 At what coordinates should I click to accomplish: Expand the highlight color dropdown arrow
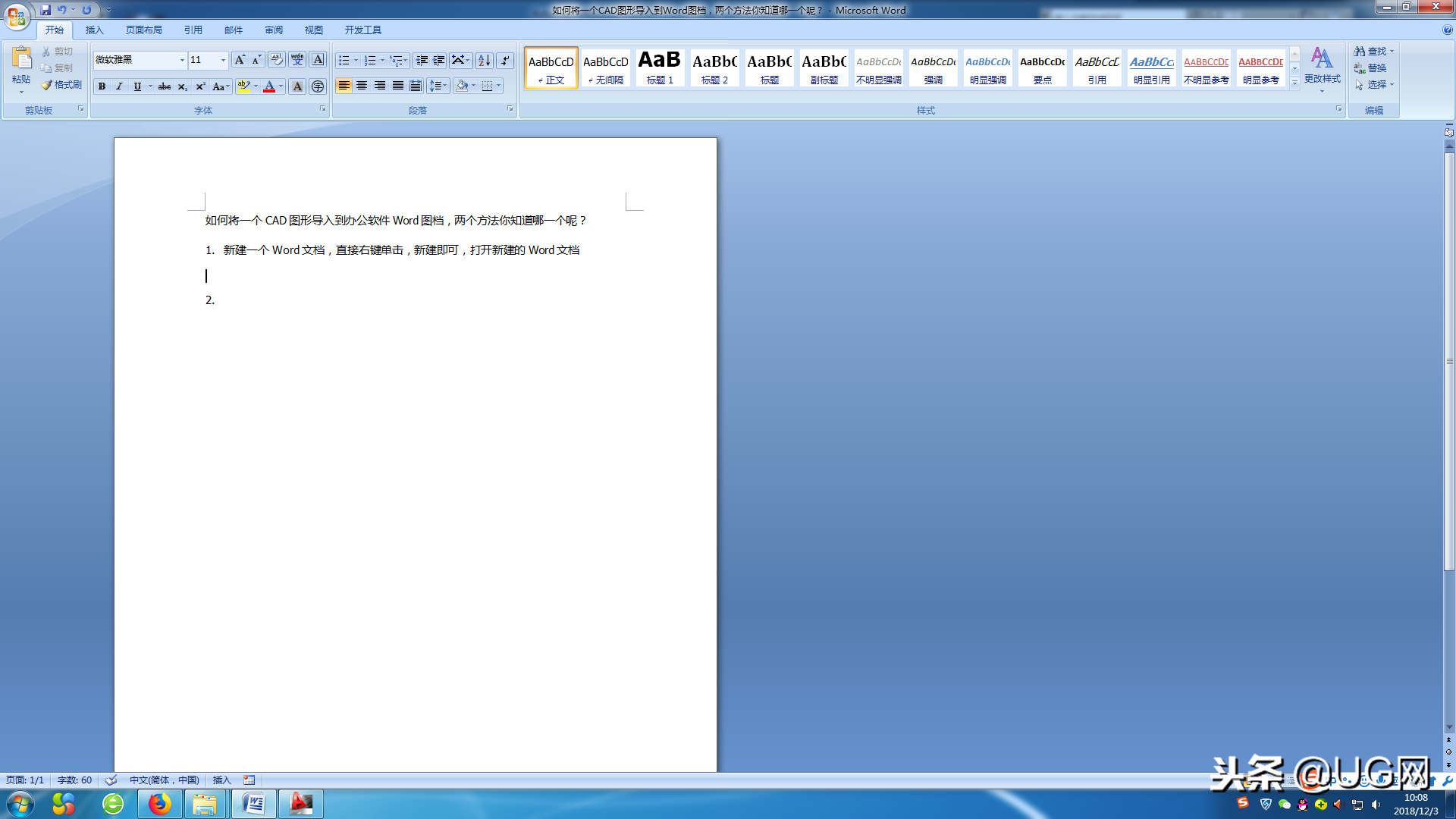(256, 86)
